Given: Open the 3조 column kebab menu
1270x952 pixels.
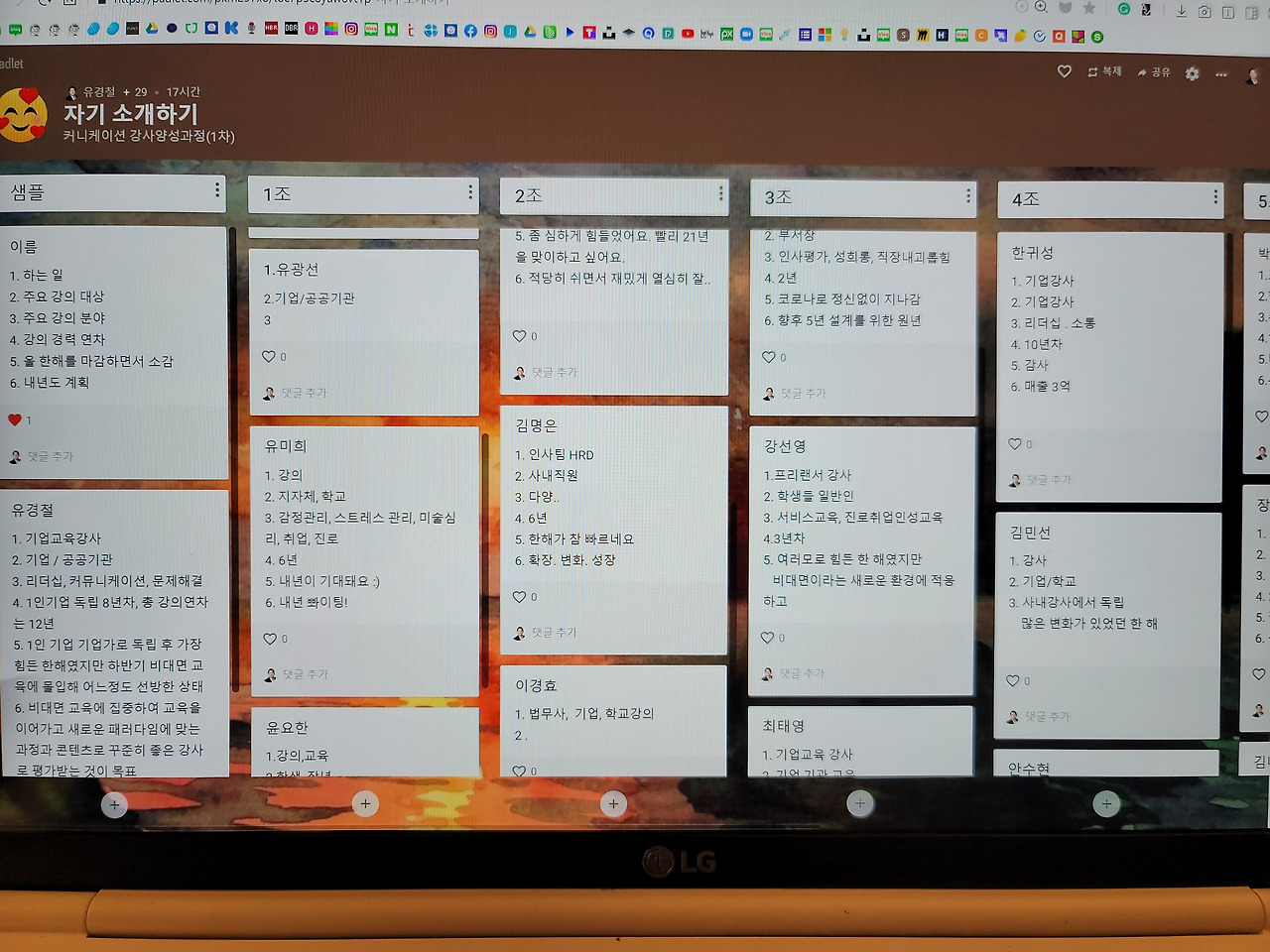Looking at the screenshot, I should (x=967, y=197).
